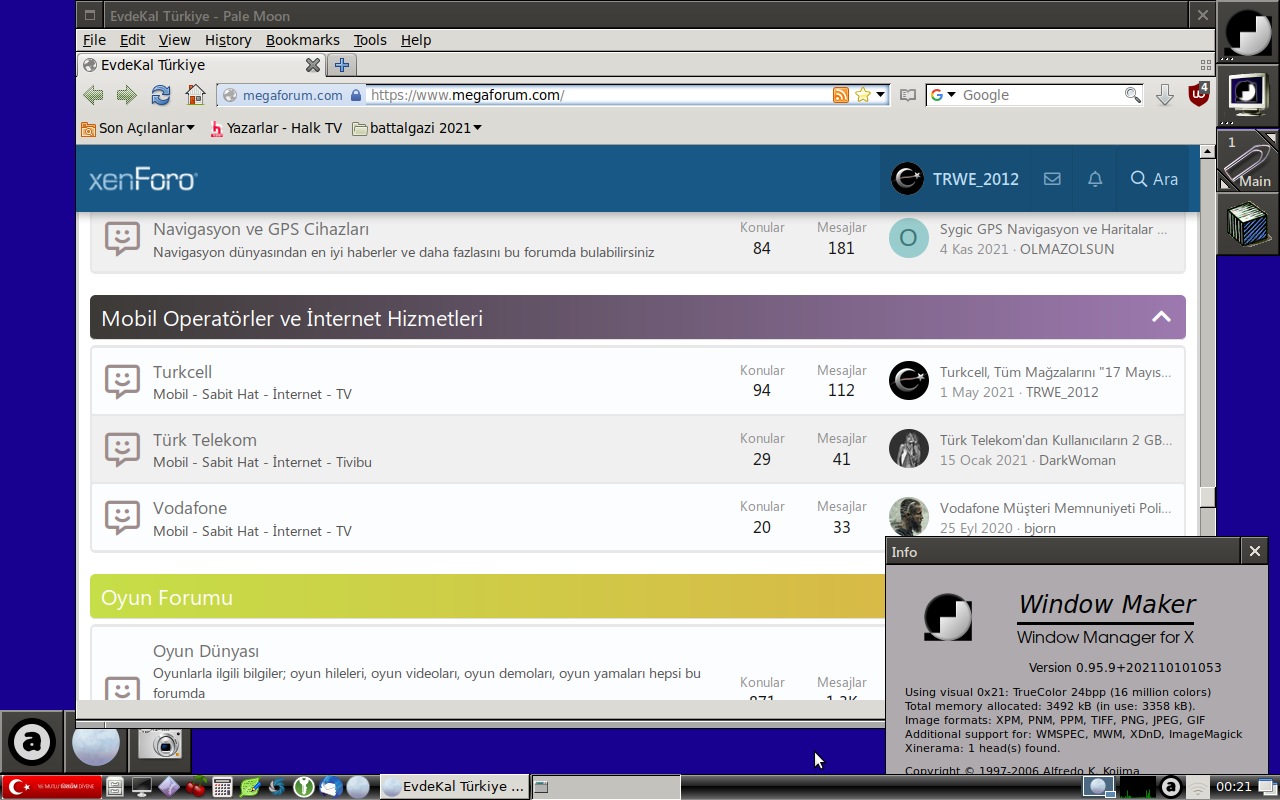
Task: Click the Vodafone forum node icon
Action: pyautogui.click(x=122, y=517)
